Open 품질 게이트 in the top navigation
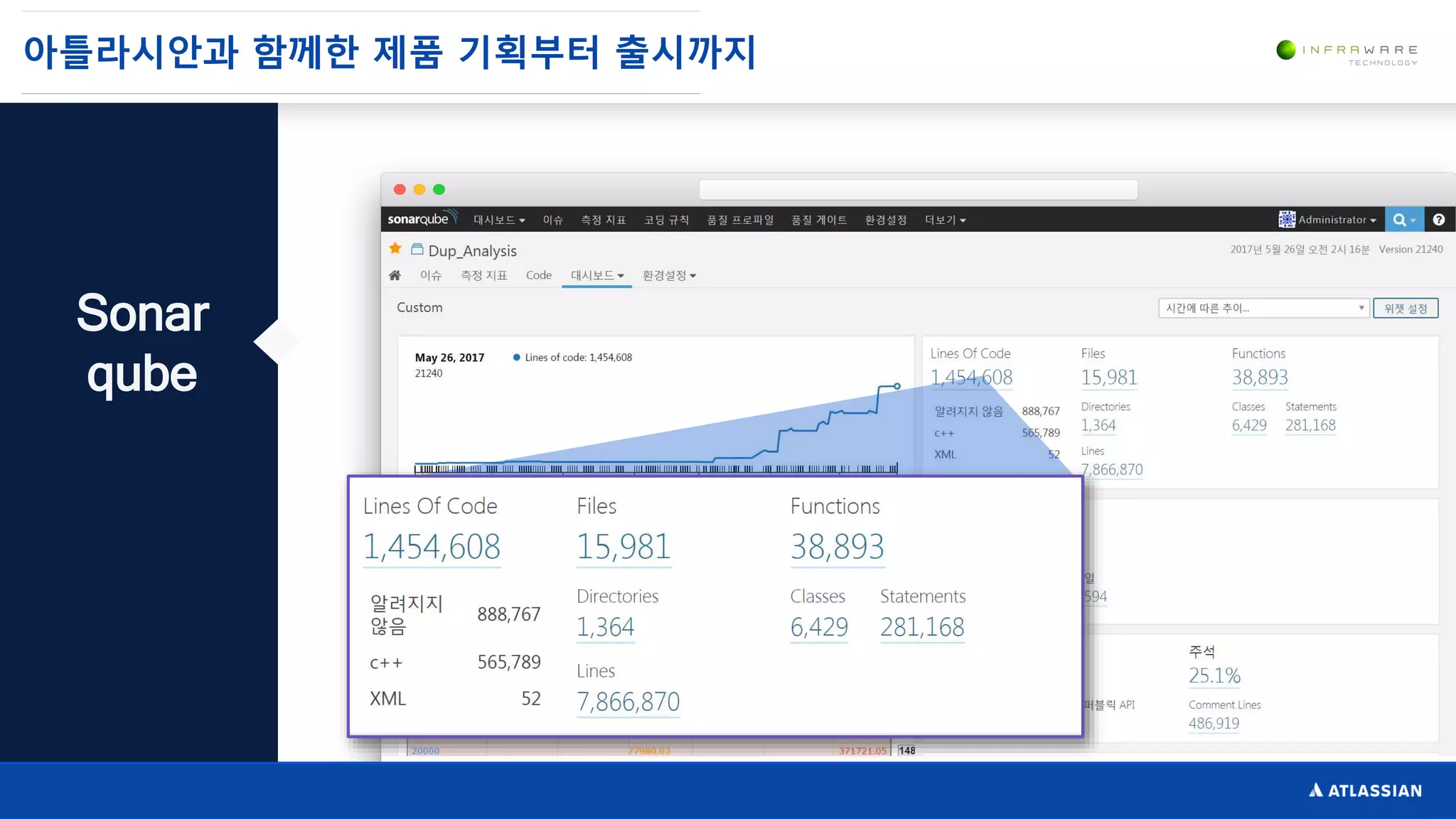The image size is (1456, 819). (819, 220)
